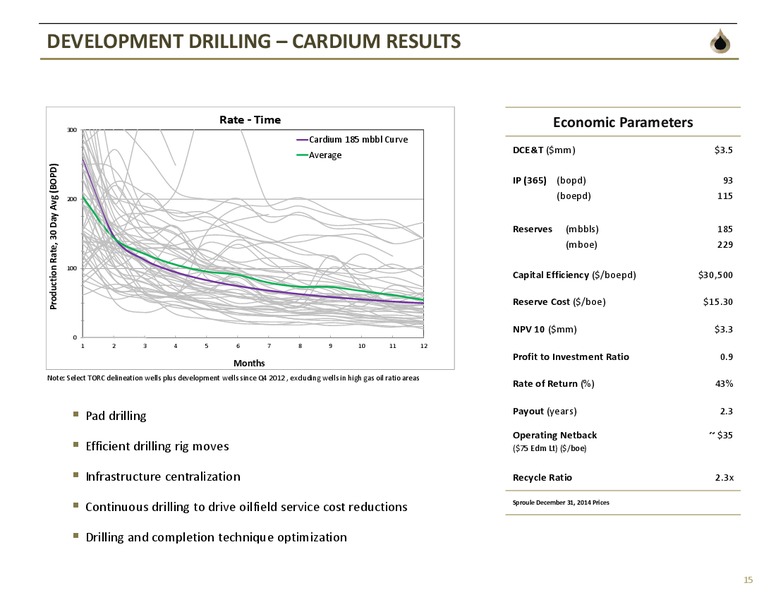Click 'Reserve Cost ($/boe)' label

(559, 301)
